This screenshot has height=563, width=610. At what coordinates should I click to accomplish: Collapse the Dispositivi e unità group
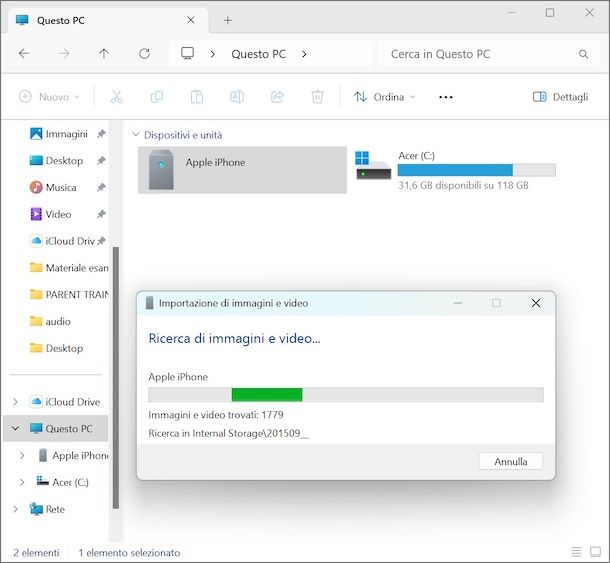click(135, 135)
